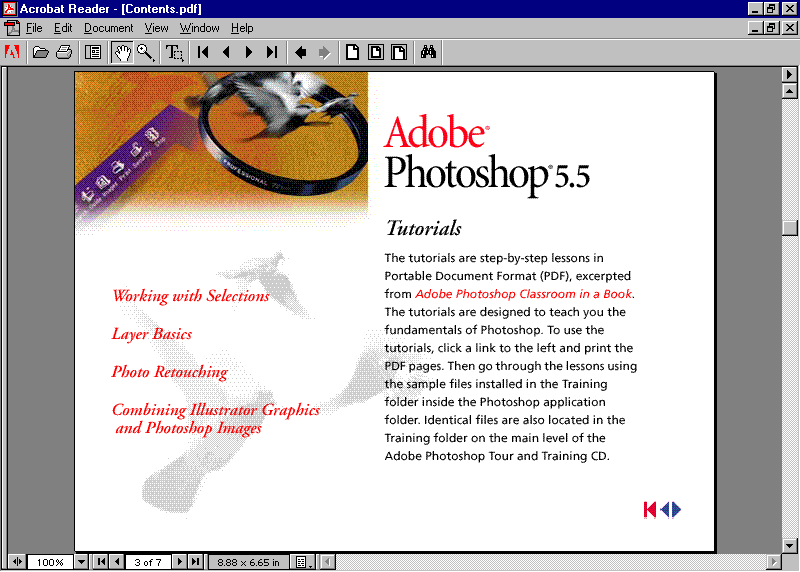Switch to Fit Width page view

pyautogui.click(x=399, y=52)
